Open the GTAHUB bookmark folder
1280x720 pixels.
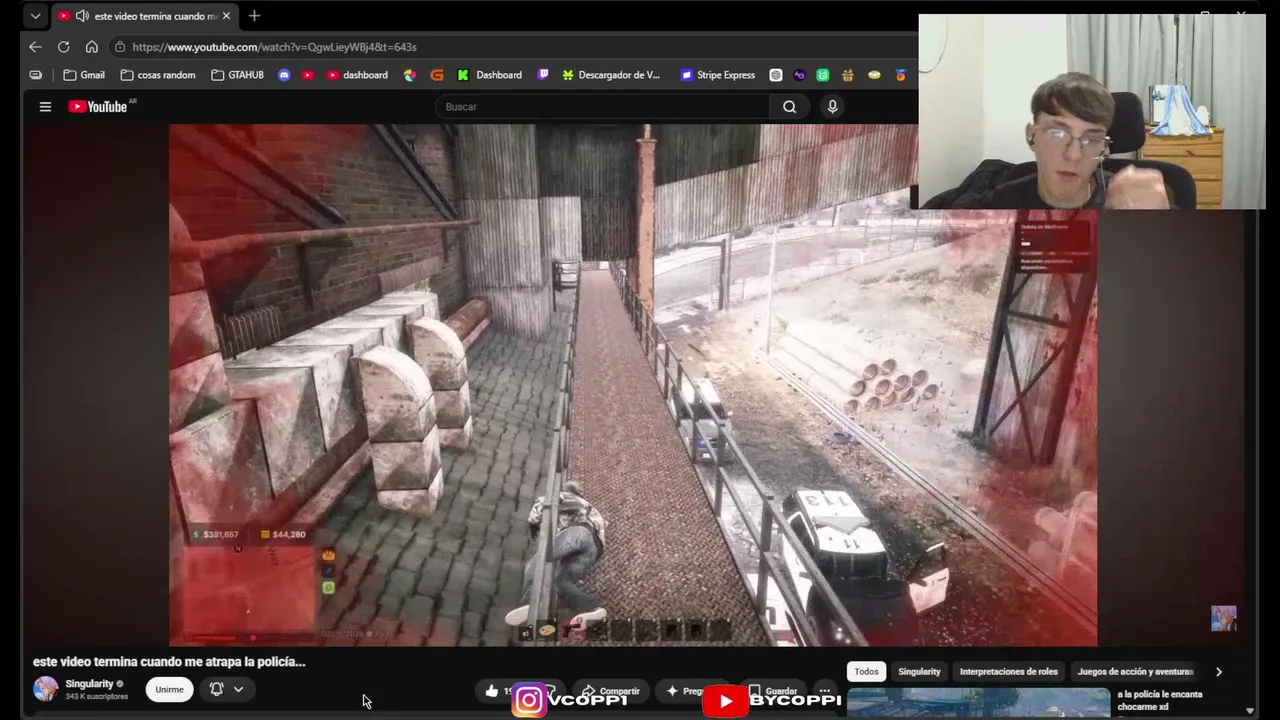[237, 75]
